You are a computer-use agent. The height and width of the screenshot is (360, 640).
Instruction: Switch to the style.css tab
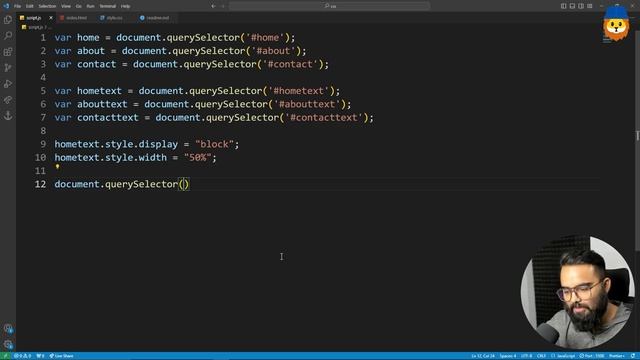click(114, 18)
